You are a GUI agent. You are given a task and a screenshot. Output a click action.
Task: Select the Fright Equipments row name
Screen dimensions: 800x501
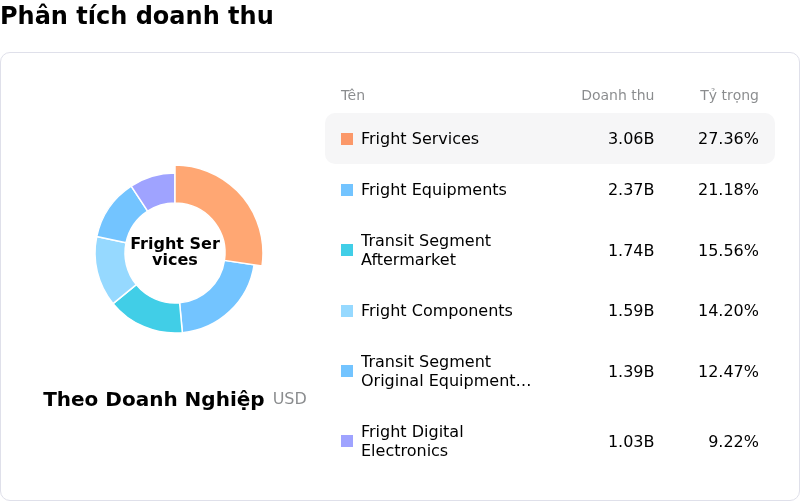[434, 190]
